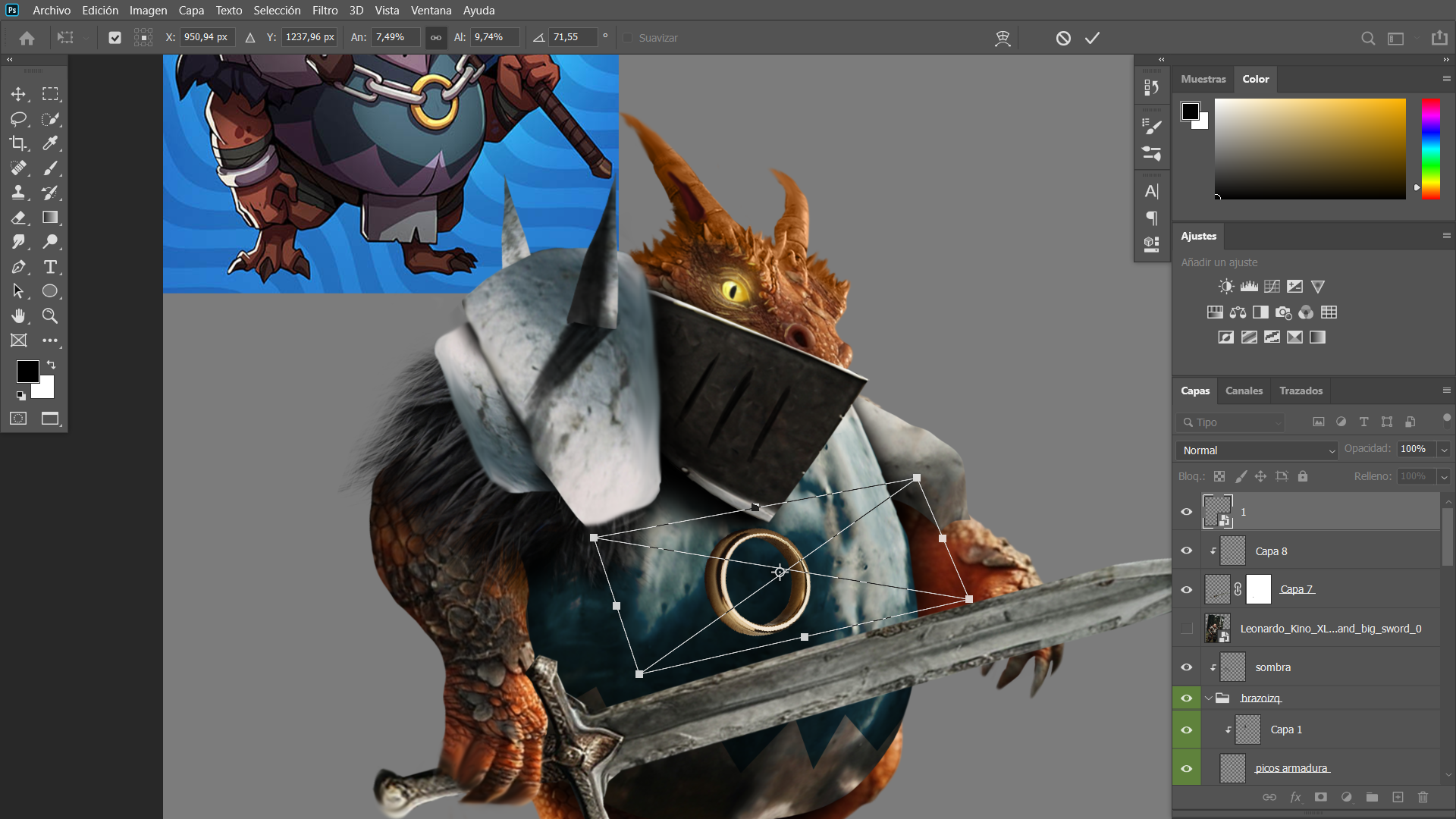Add a Brightness/Contrast adjustment
This screenshot has width=1456, height=819.
point(1226,287)
